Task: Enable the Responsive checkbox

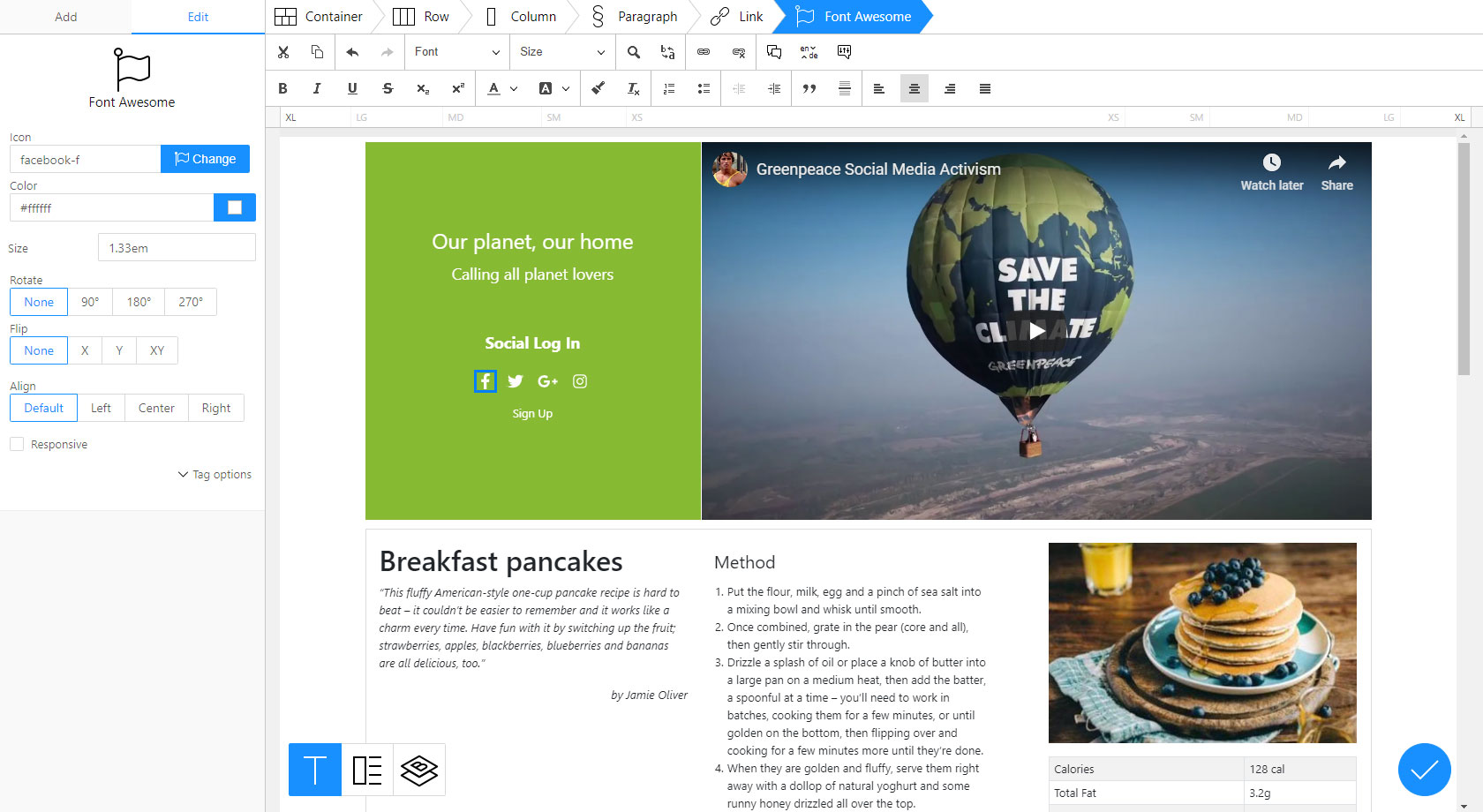Action: 17,444
